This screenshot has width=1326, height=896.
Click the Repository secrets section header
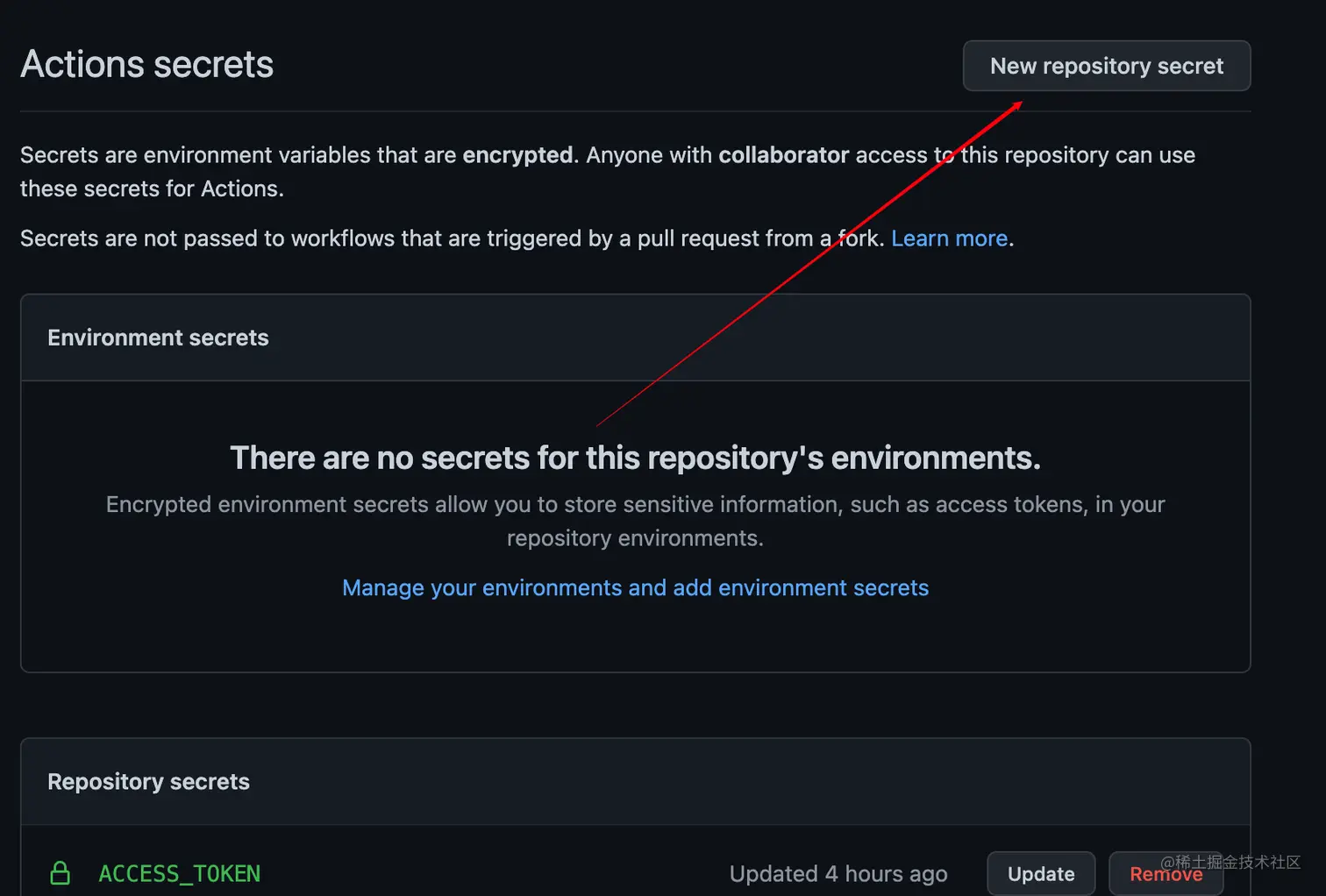click(x=148, y=781)
